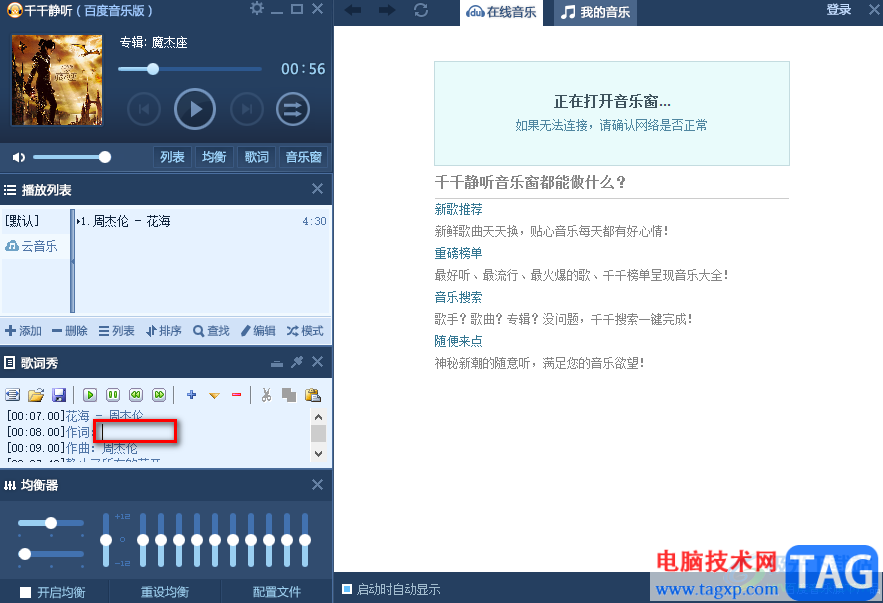Save lyrics with the floppy disk icon
Screen dimensions: 883x603
59,395
